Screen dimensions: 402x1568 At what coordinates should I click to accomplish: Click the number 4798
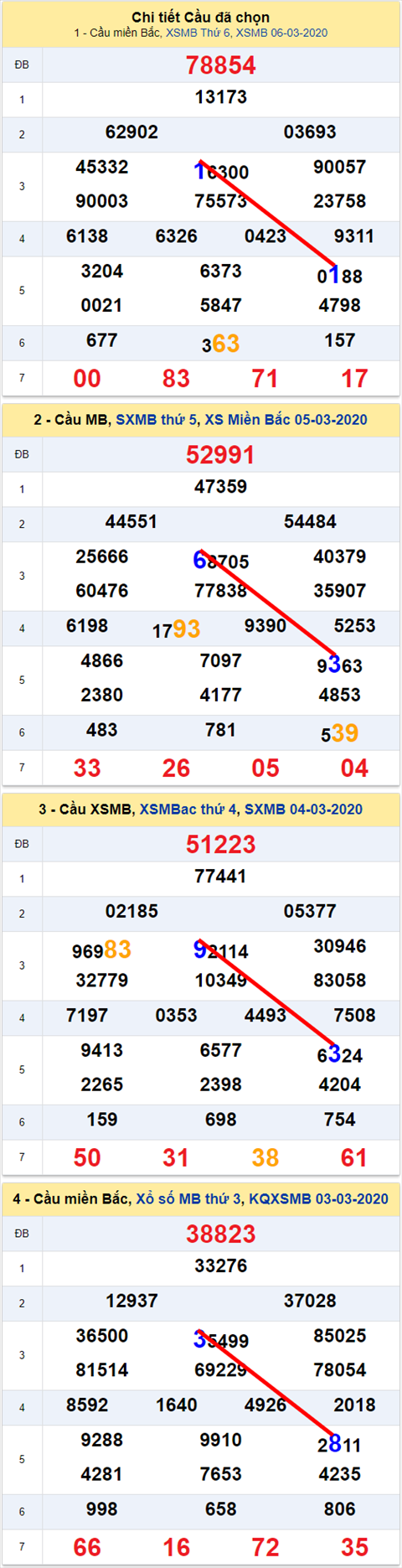point(340,306)
